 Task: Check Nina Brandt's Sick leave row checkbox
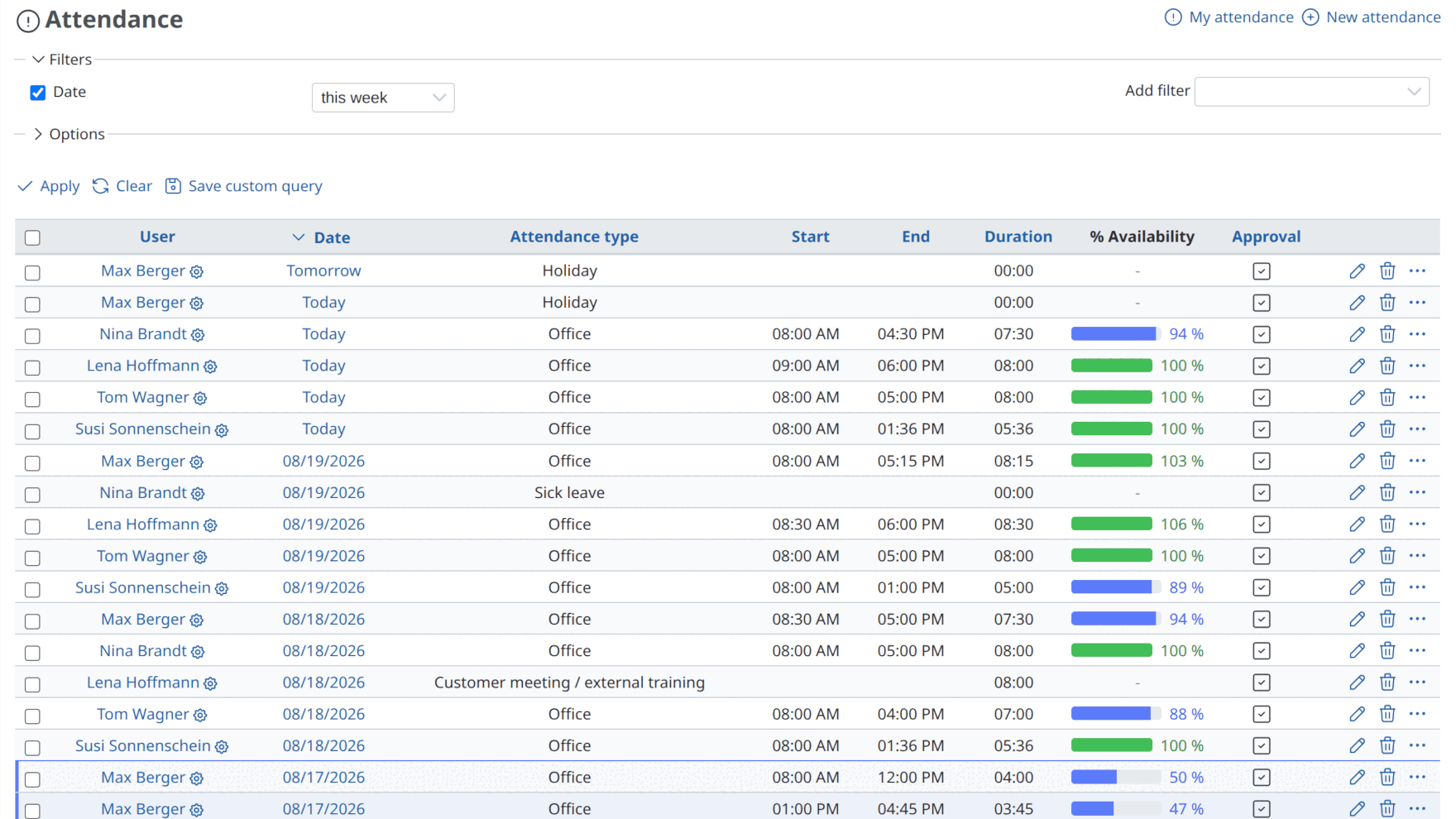tap(32, 495)
